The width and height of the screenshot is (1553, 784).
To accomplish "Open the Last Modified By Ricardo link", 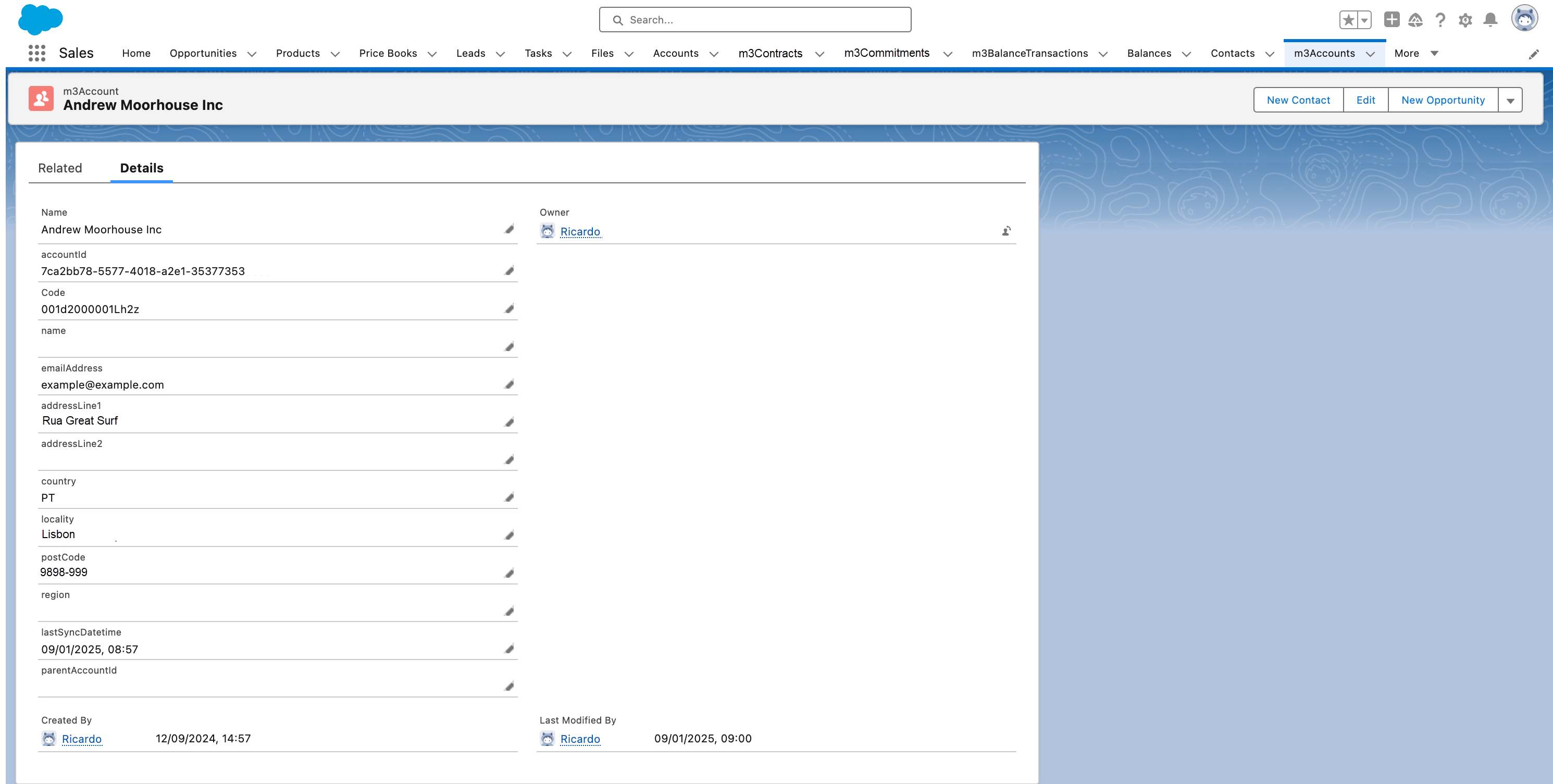I will point(580,739).
